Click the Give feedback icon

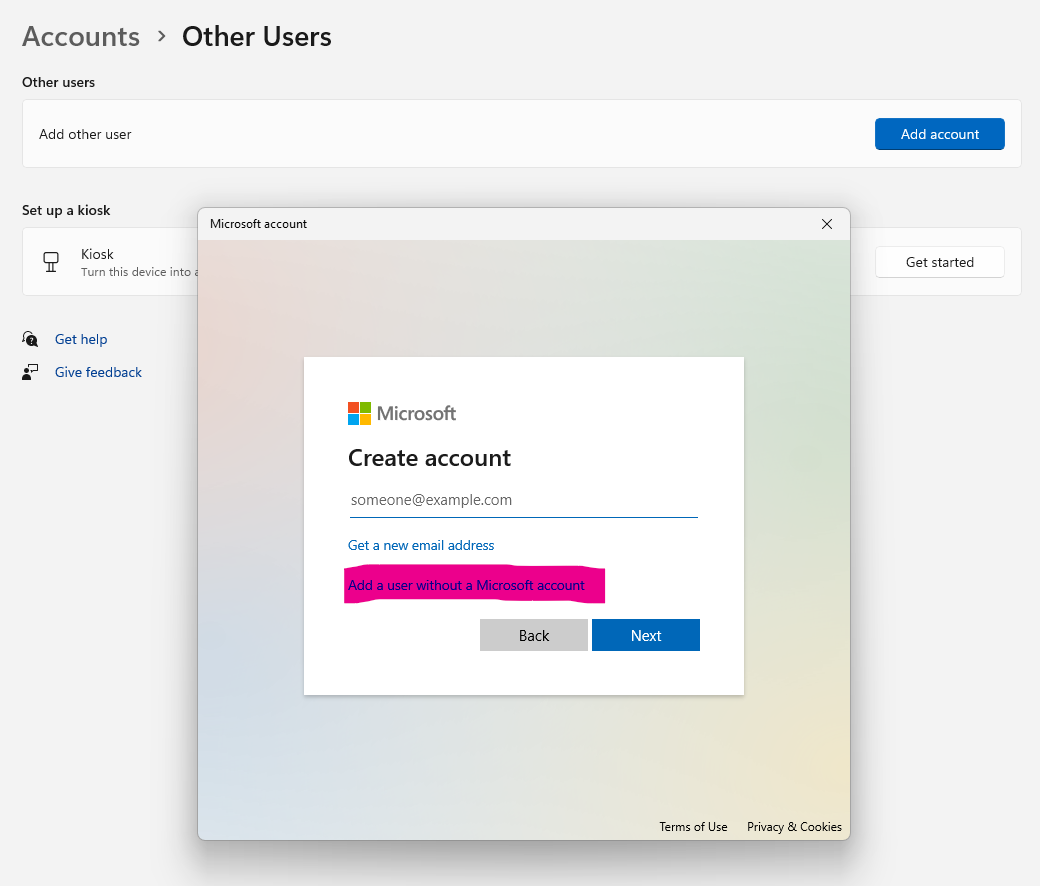29,371
